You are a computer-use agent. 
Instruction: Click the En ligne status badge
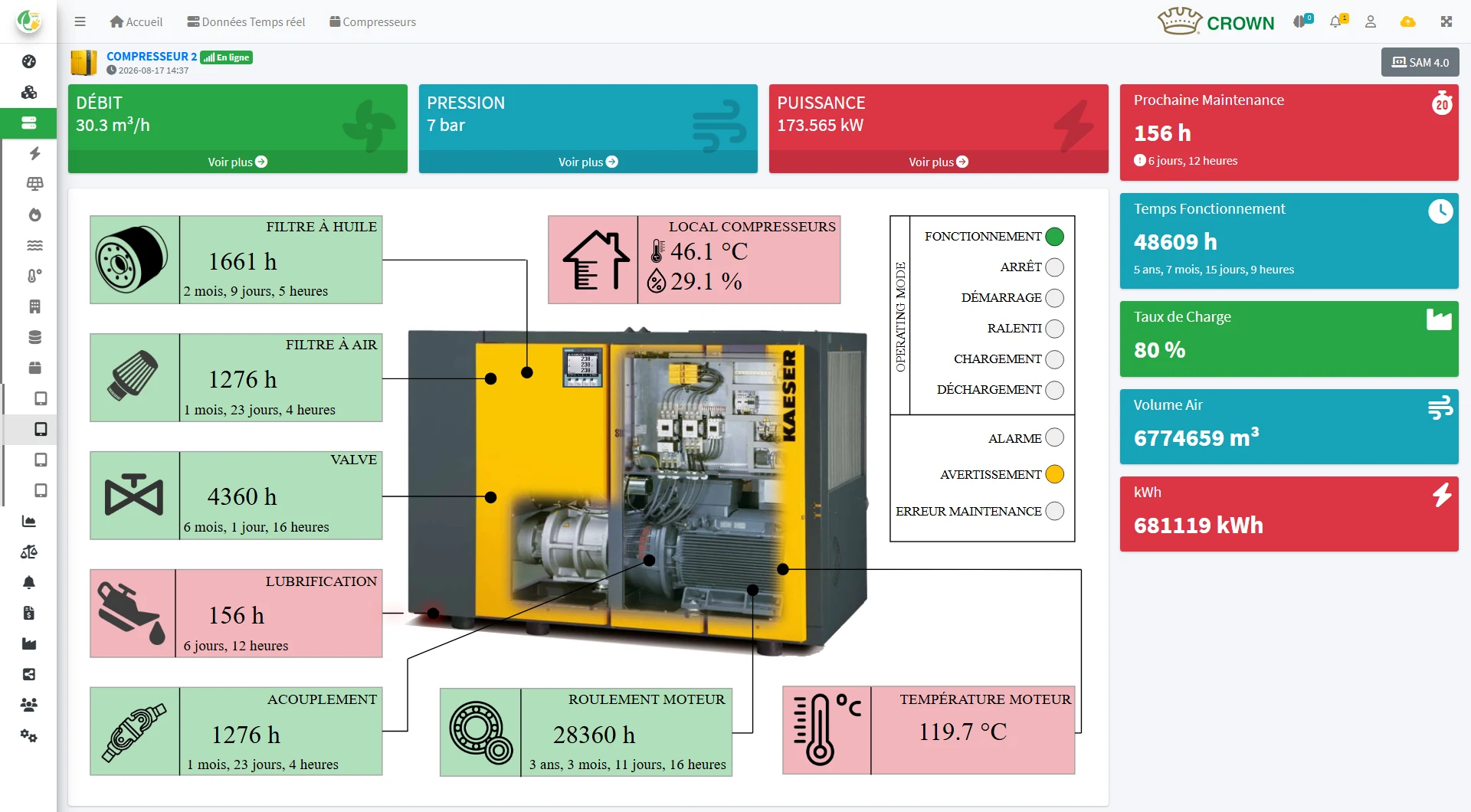226,57
